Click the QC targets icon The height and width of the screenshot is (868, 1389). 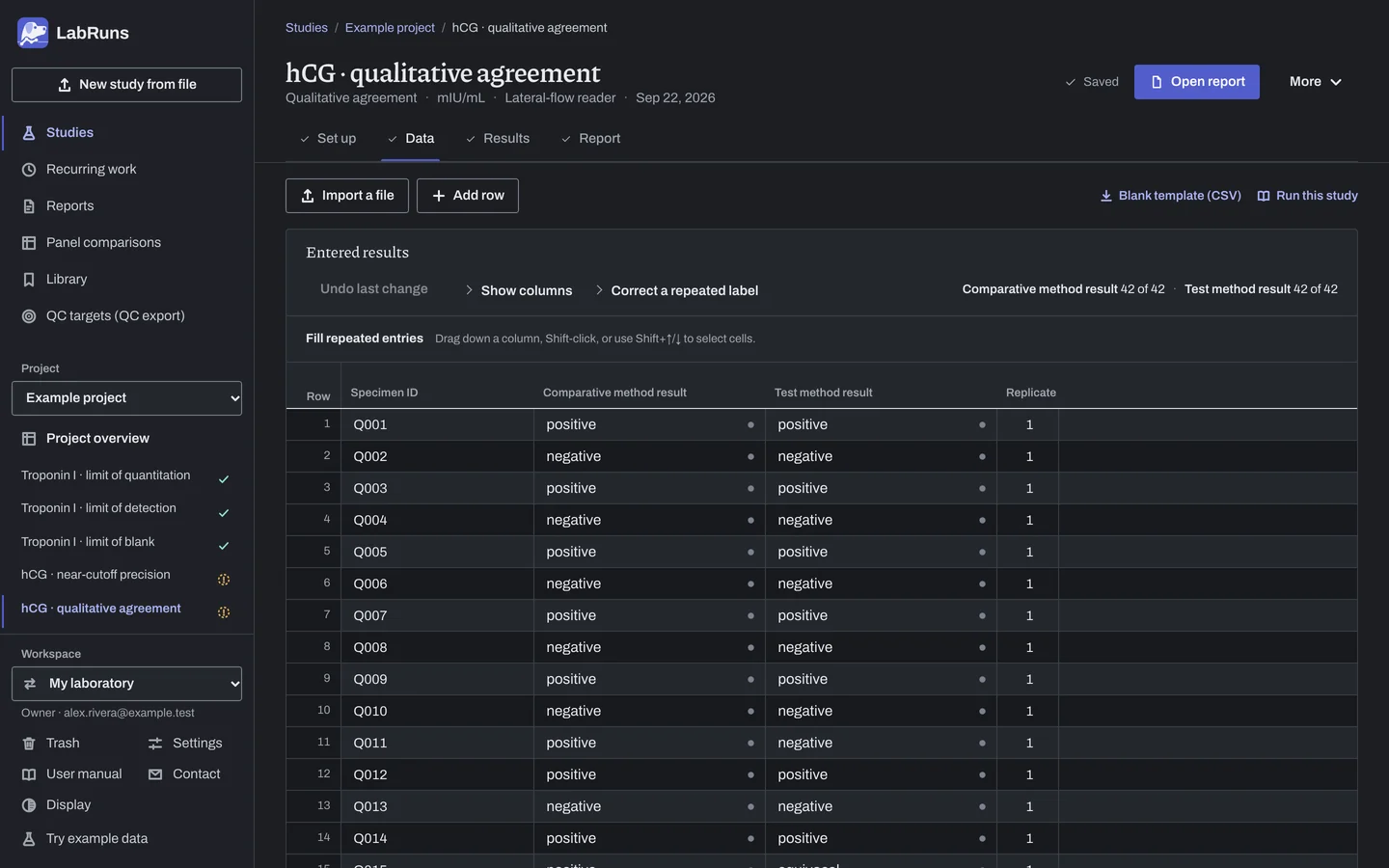[29, 316]
